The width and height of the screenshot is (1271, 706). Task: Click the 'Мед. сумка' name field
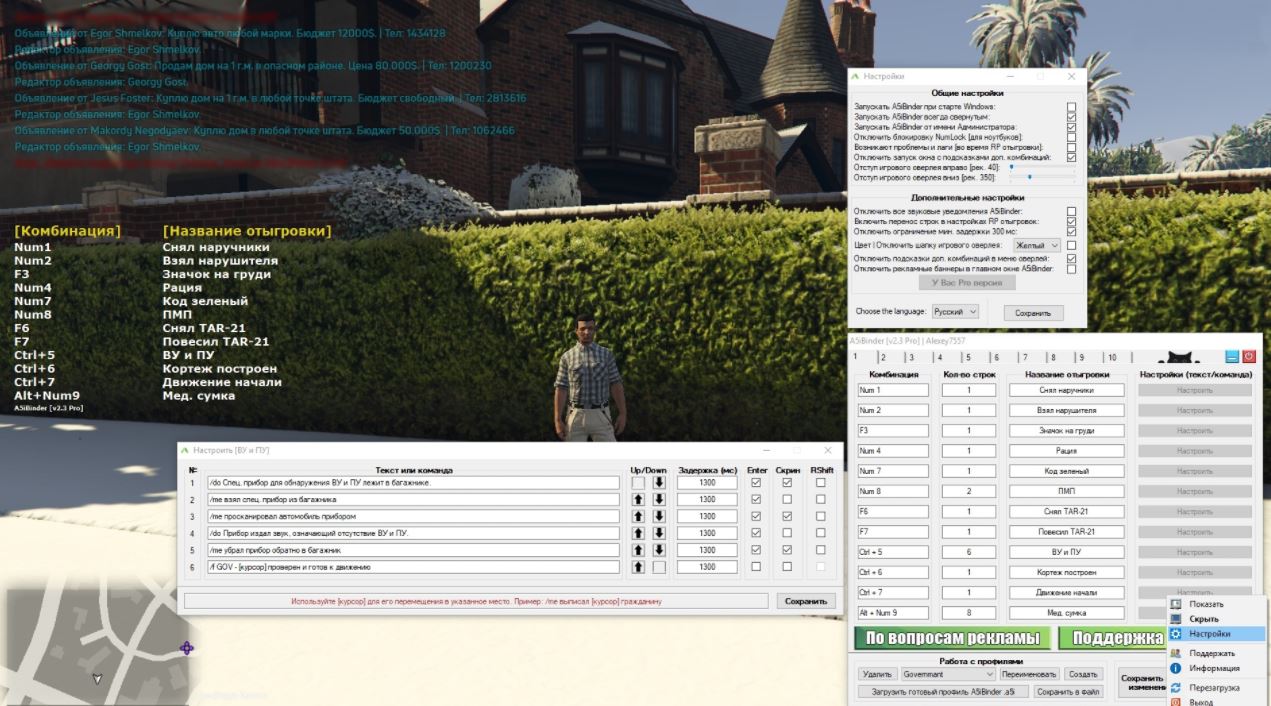tap(1067, 613)
